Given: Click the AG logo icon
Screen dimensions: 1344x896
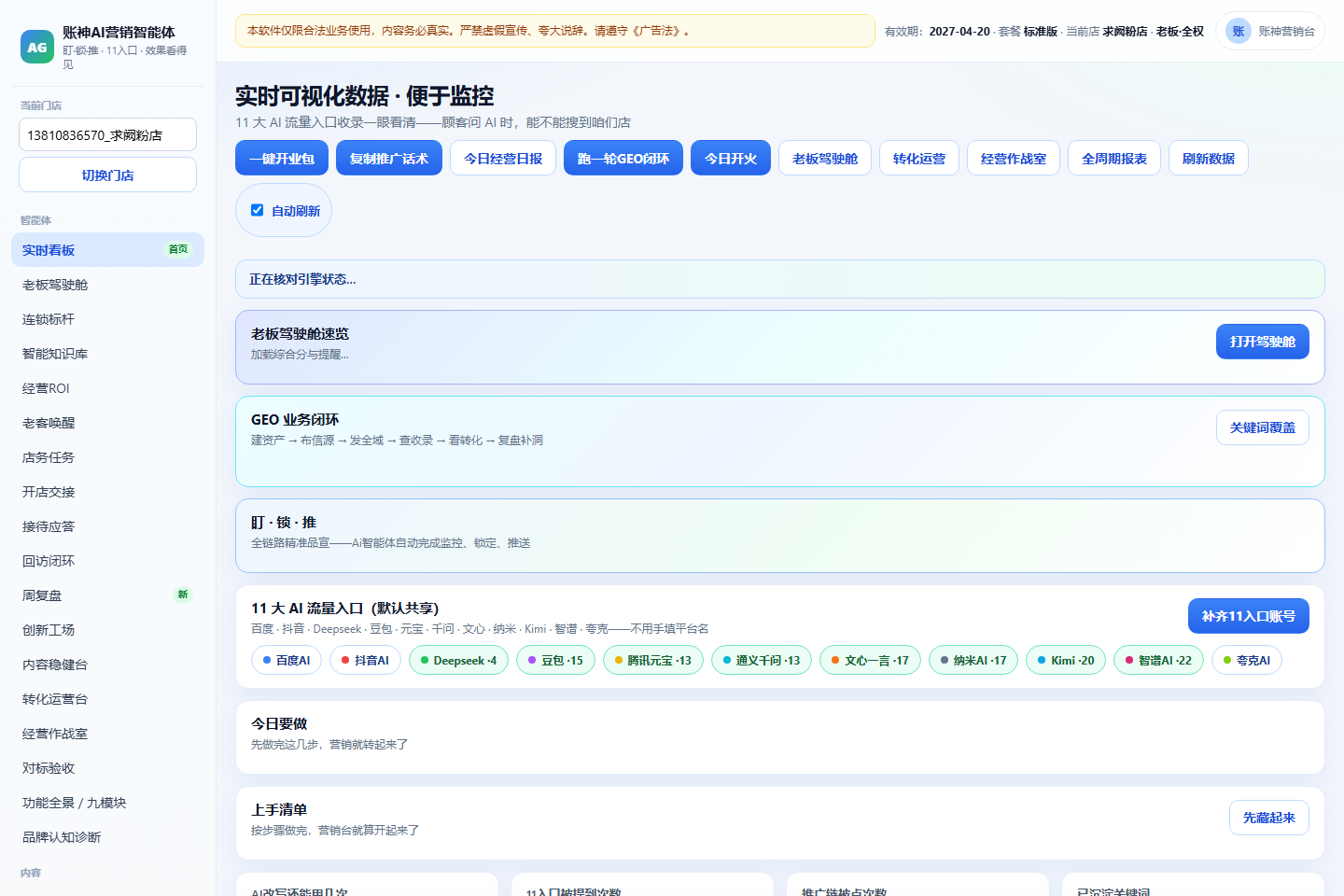Looking at the screenshot, I should [x=37, y=47].
